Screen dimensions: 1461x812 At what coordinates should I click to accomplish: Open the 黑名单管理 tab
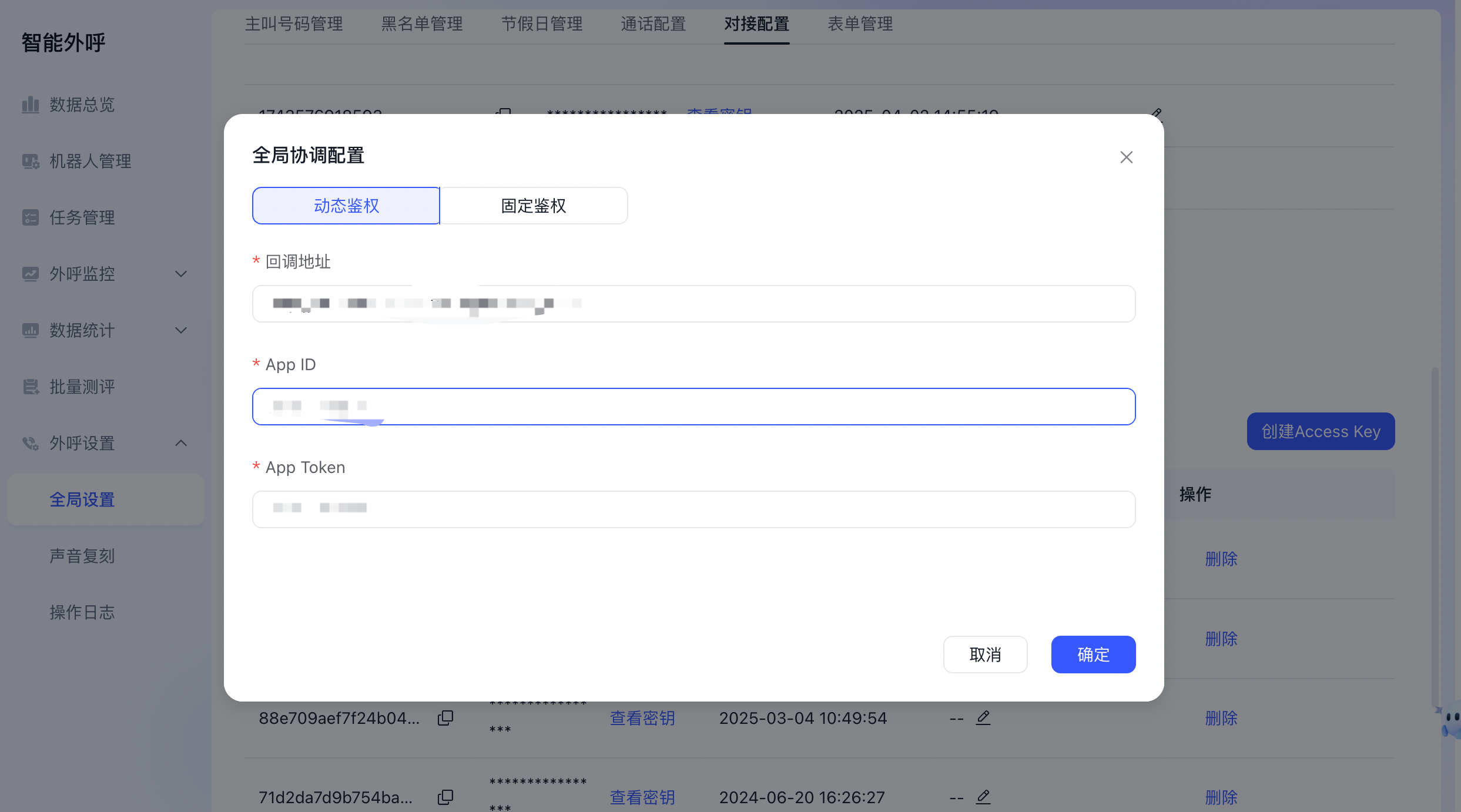[422, 24]
